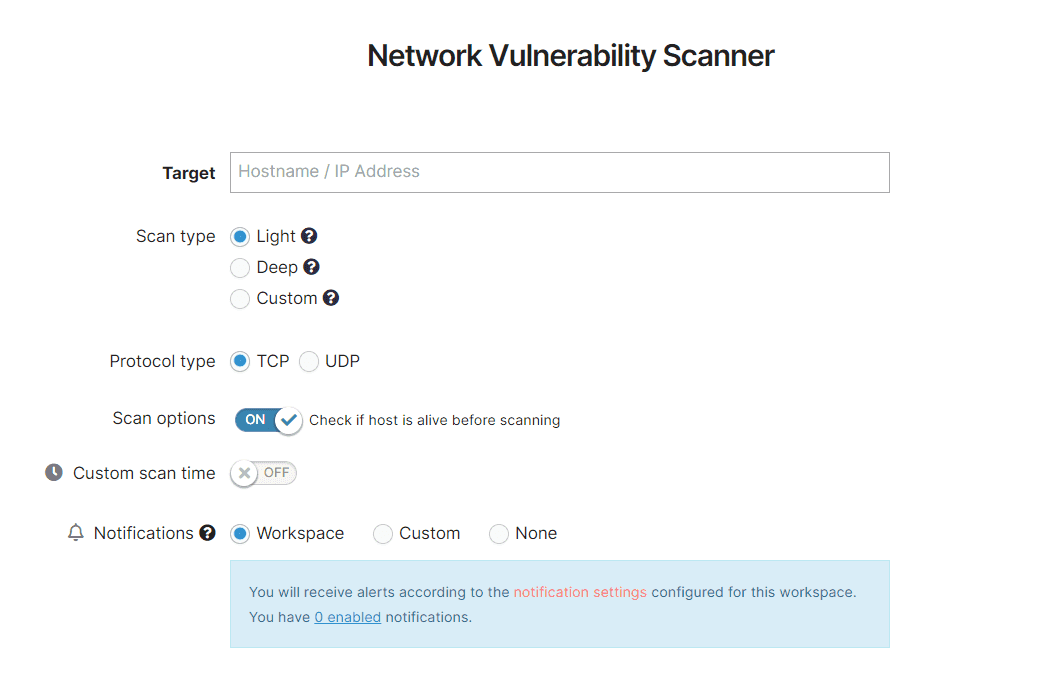Click the X icon on the OFF switch
The width and height of the screenshot is (1062, 691).
[x=243, y=472]
